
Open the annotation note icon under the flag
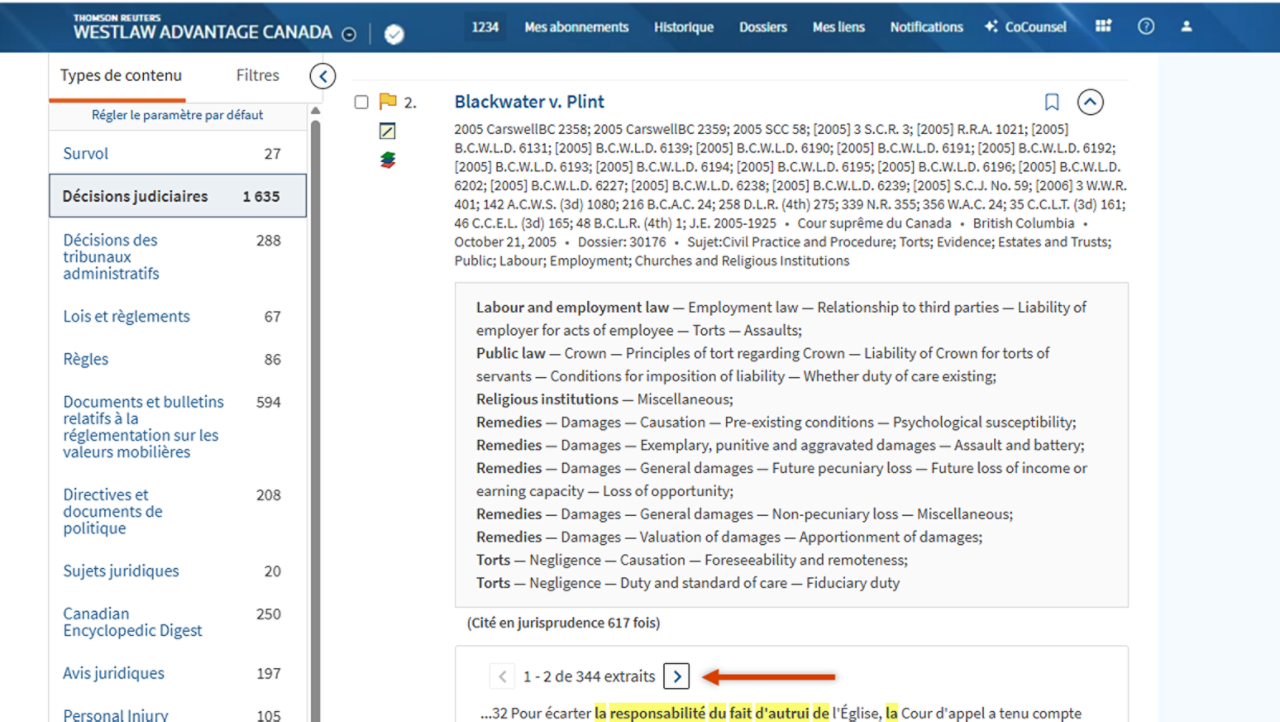(388, 131)
